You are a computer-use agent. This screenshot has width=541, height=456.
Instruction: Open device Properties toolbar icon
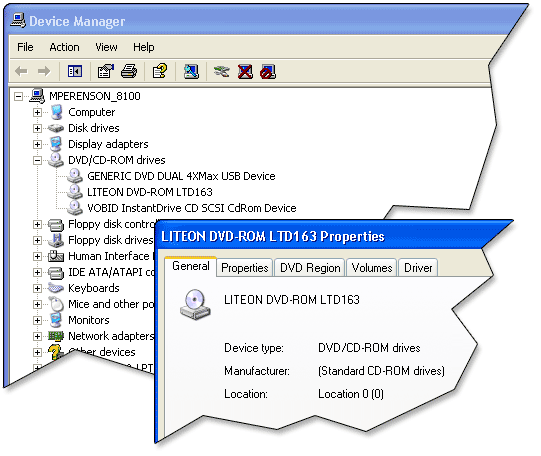click(105, 71)
